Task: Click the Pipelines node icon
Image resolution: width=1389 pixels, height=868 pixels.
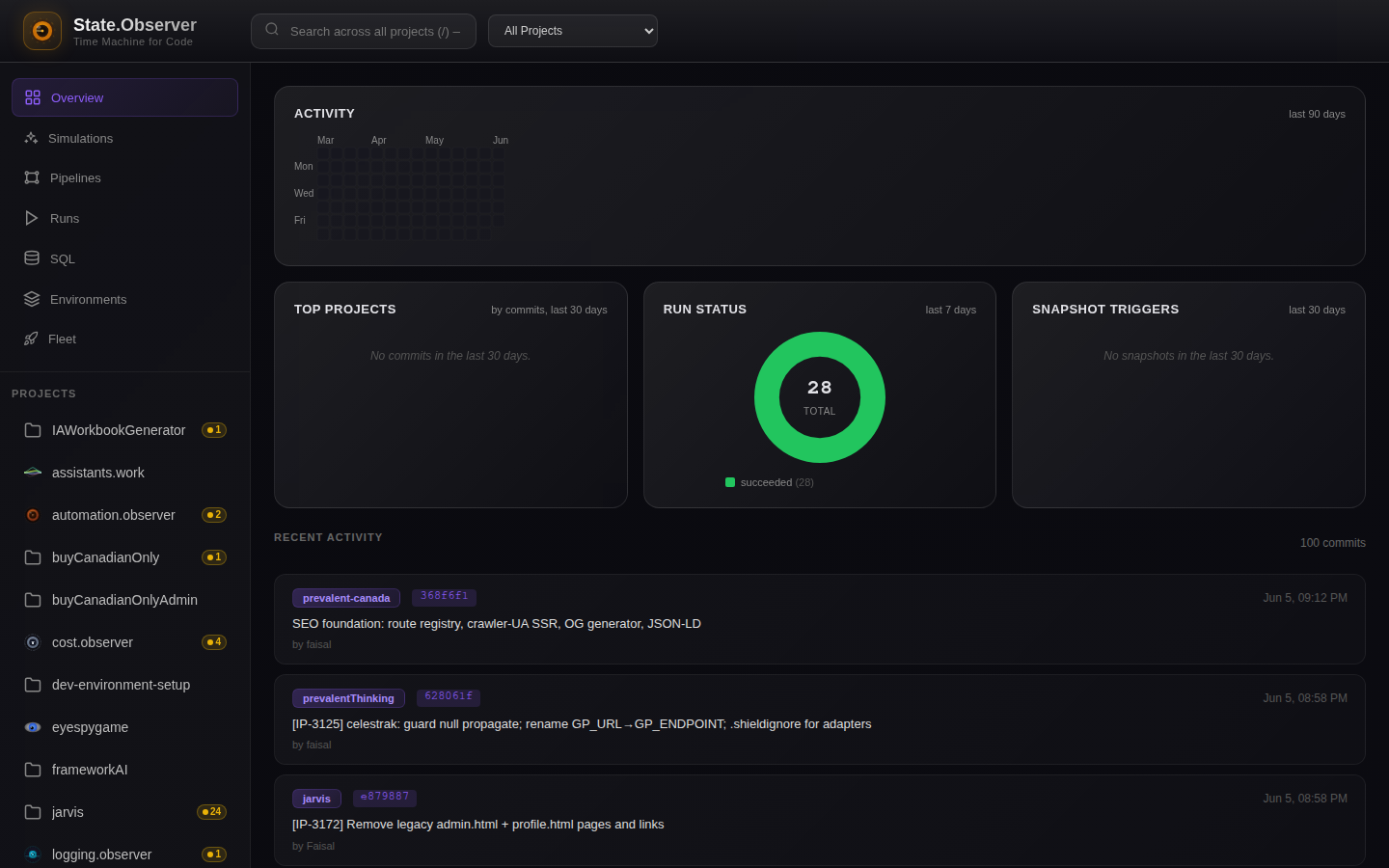Action: point(32,177)
